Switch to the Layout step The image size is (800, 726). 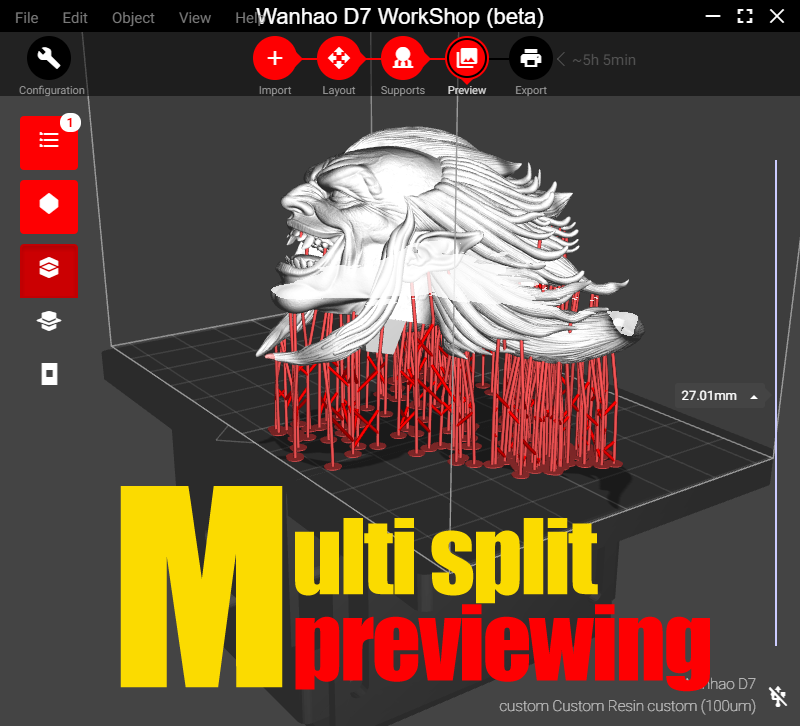(x=339, y=59)
